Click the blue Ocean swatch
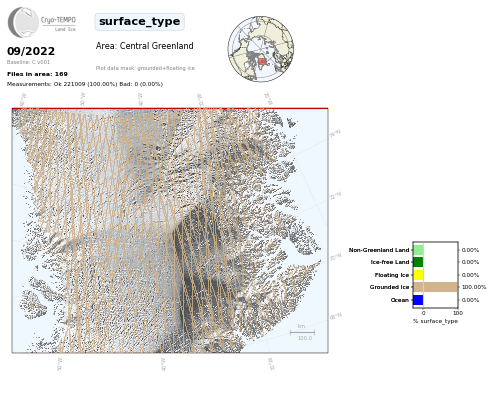 click(418, 300)
